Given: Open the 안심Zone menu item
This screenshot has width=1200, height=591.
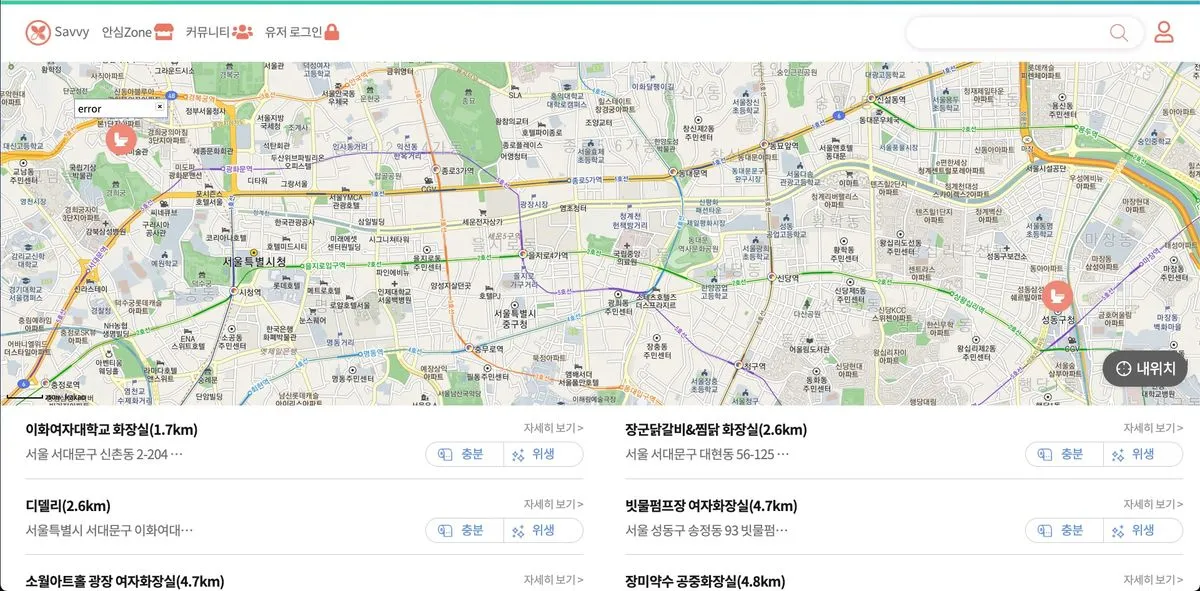Looking at the screenshot, I should pyautogui.click(x=138, y=32).
